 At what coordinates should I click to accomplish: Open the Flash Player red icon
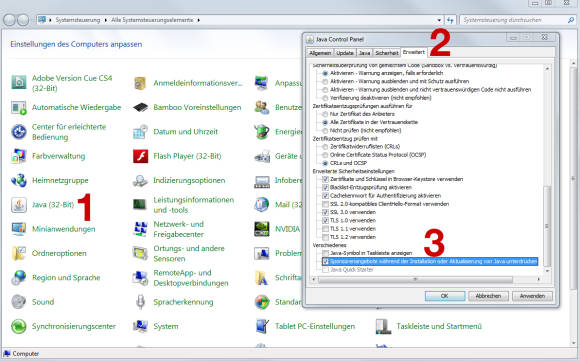[140, 156]
